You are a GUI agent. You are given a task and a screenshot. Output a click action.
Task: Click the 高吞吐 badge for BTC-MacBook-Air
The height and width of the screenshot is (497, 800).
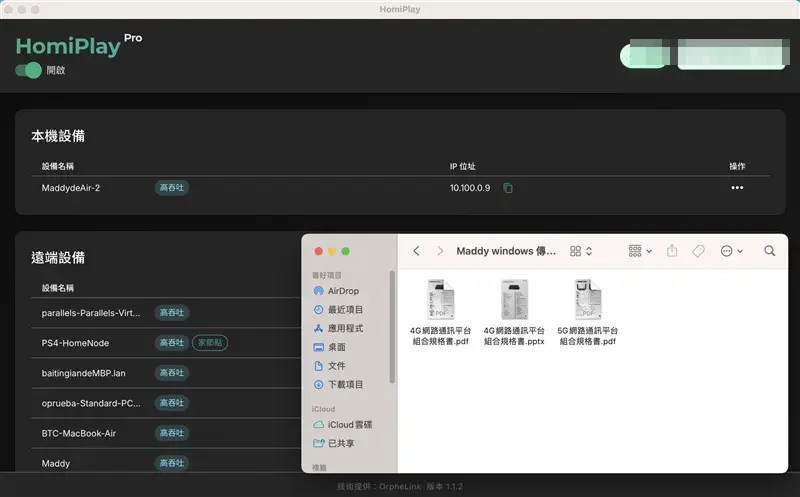click(x=172, y=433)
